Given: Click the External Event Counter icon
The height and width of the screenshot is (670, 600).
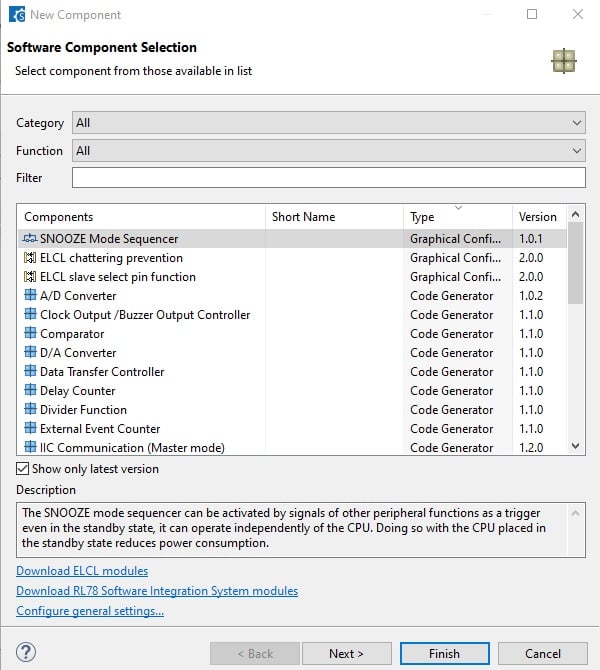Looking at the screenshot, I should [x=30, y=429].
